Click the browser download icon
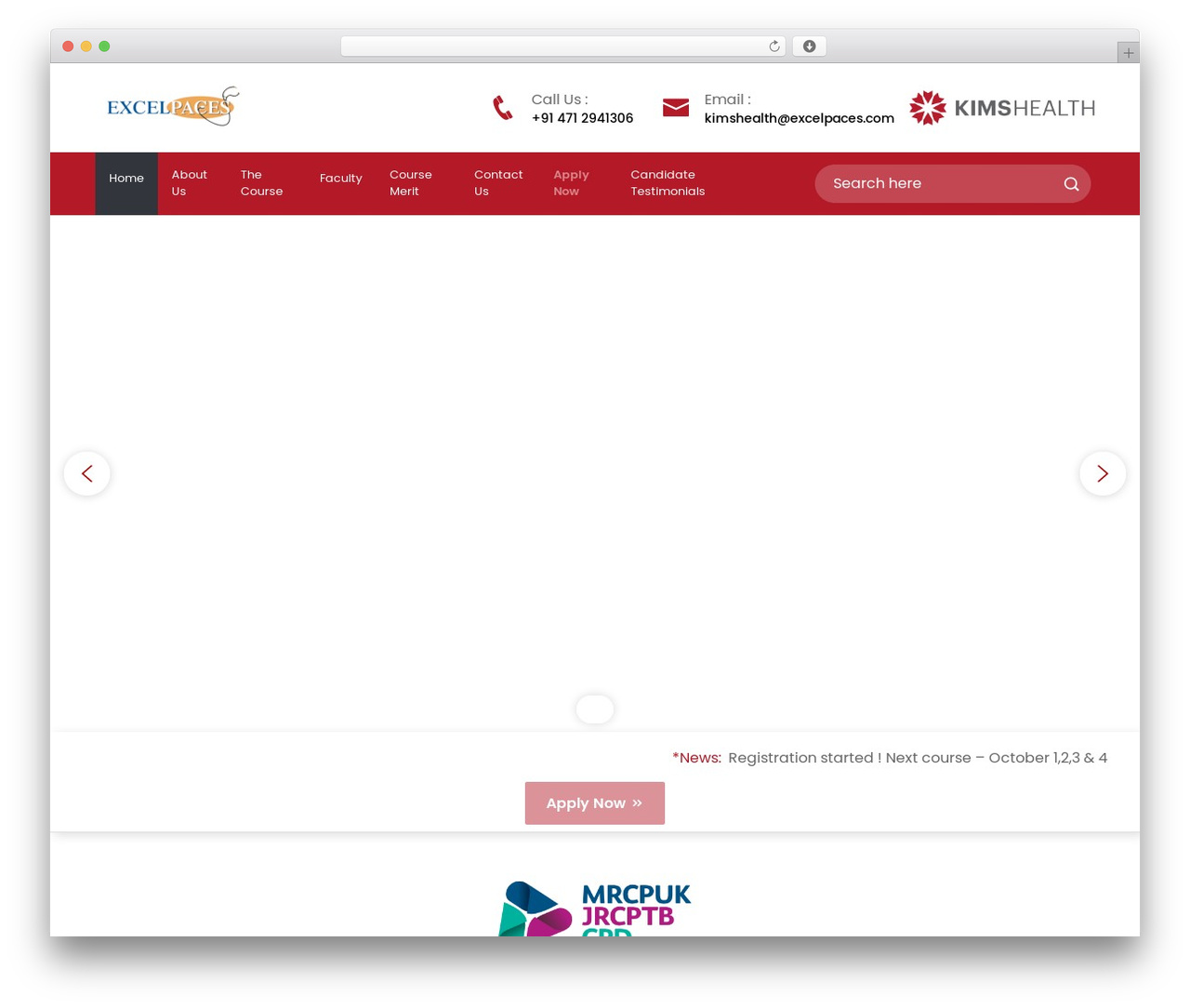The image size is (1190, 1008). tap(810, 46)
